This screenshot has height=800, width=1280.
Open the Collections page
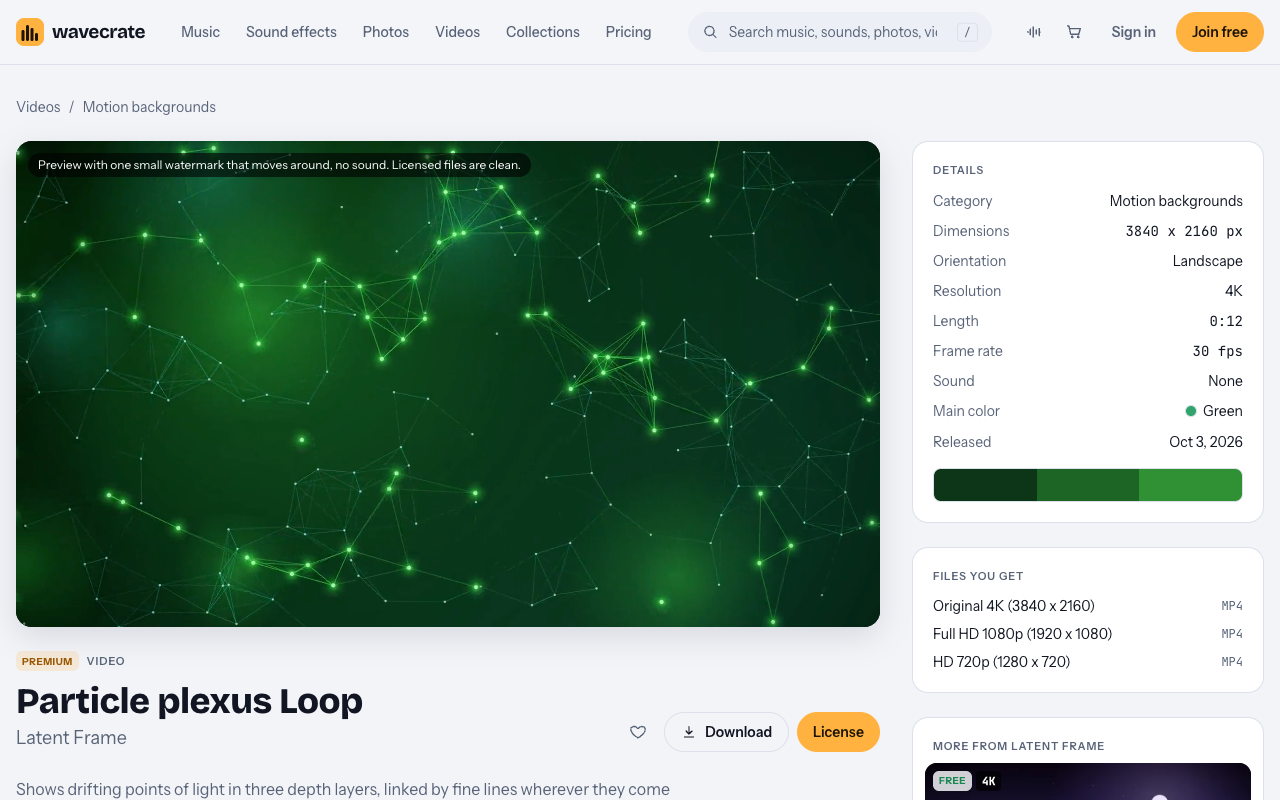tap(543, 32)
